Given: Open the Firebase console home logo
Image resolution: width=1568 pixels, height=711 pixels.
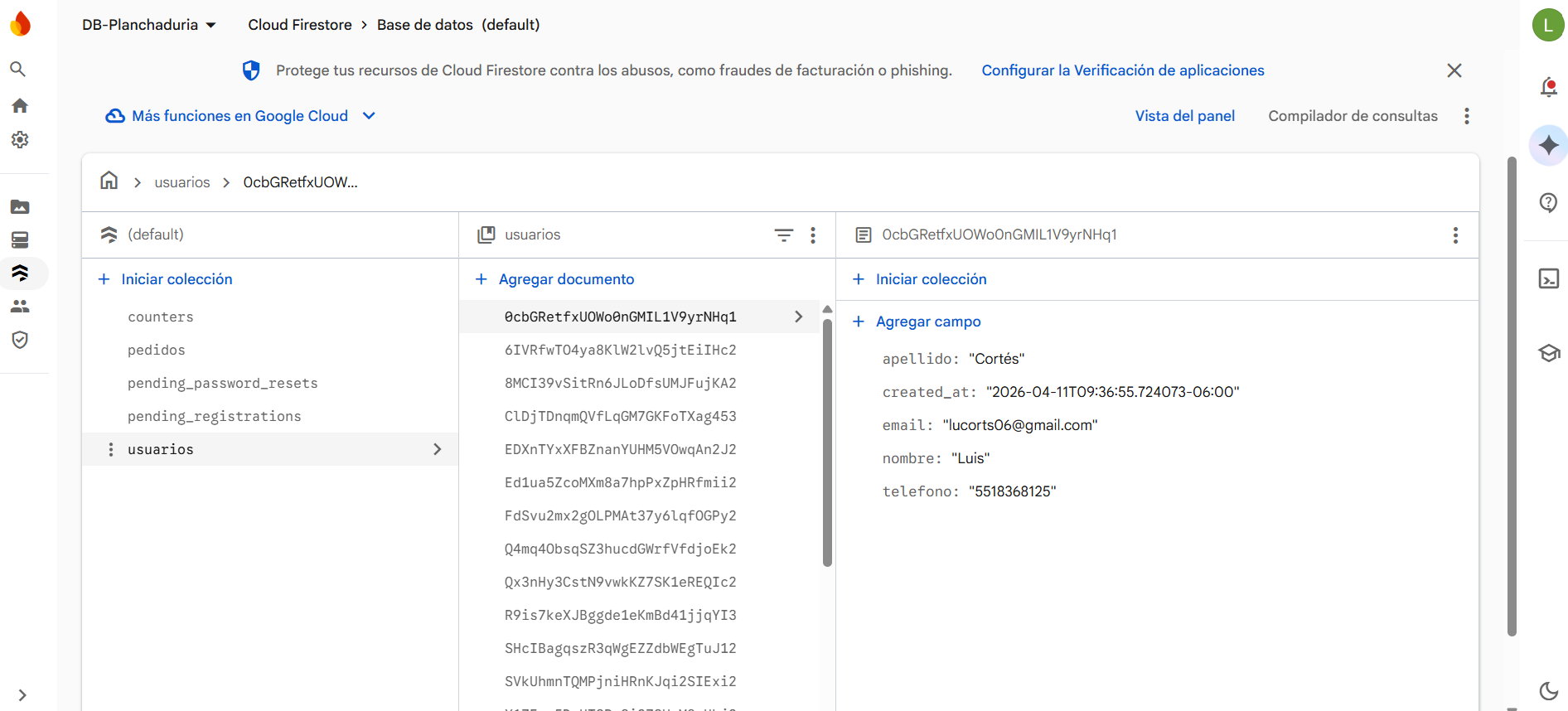Looking at the screenshot, I should [20, 24].
